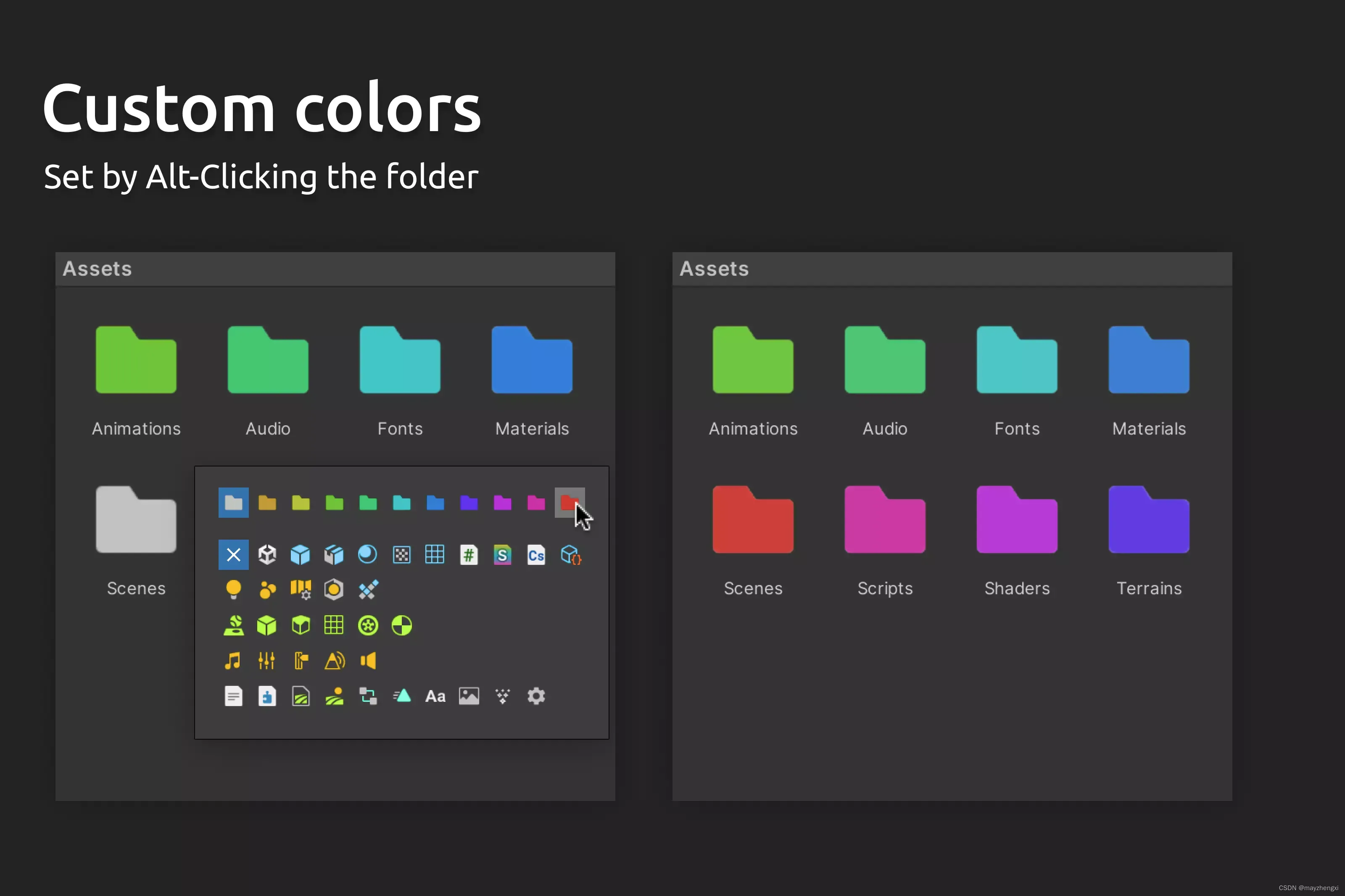Choose the teal moving triangle animation icon

pos(402,696)
